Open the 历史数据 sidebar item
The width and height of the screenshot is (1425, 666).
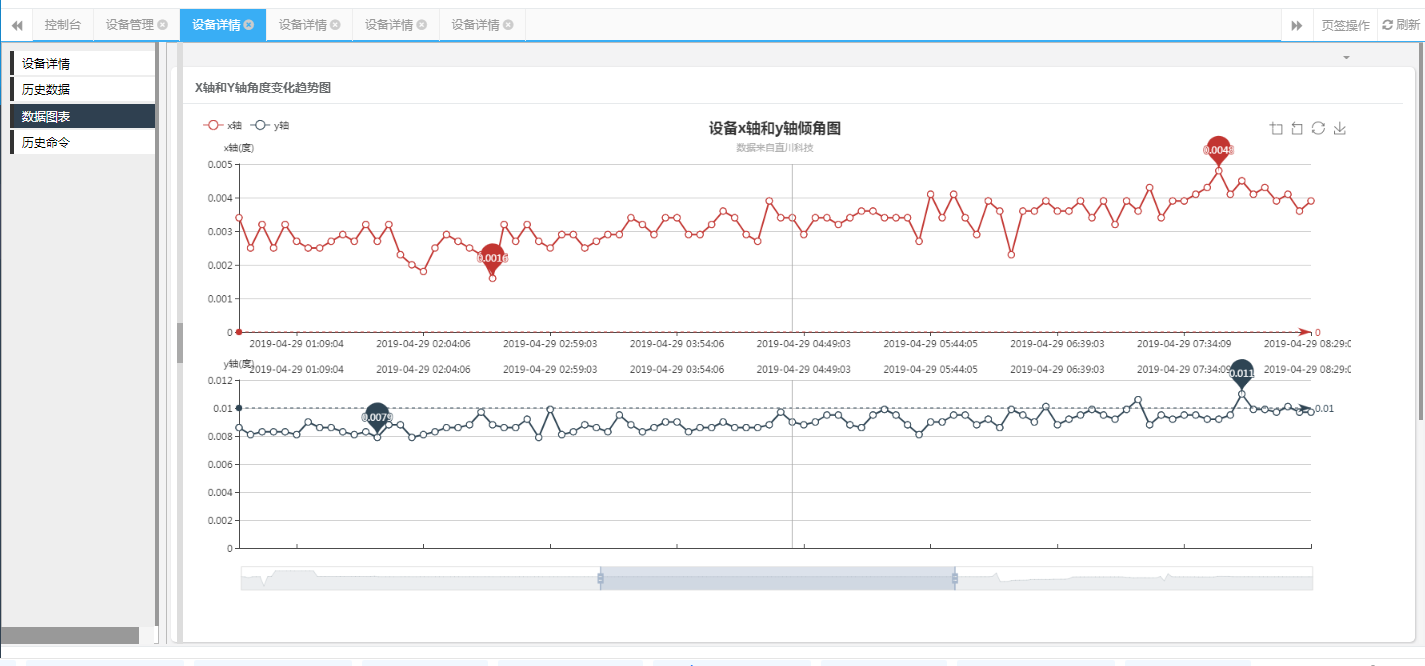(x=46, y=90)
